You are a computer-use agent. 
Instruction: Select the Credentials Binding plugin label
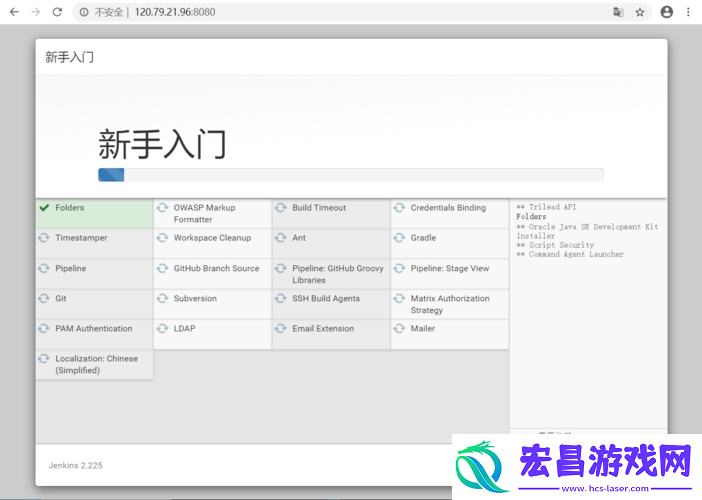point(448,208)
